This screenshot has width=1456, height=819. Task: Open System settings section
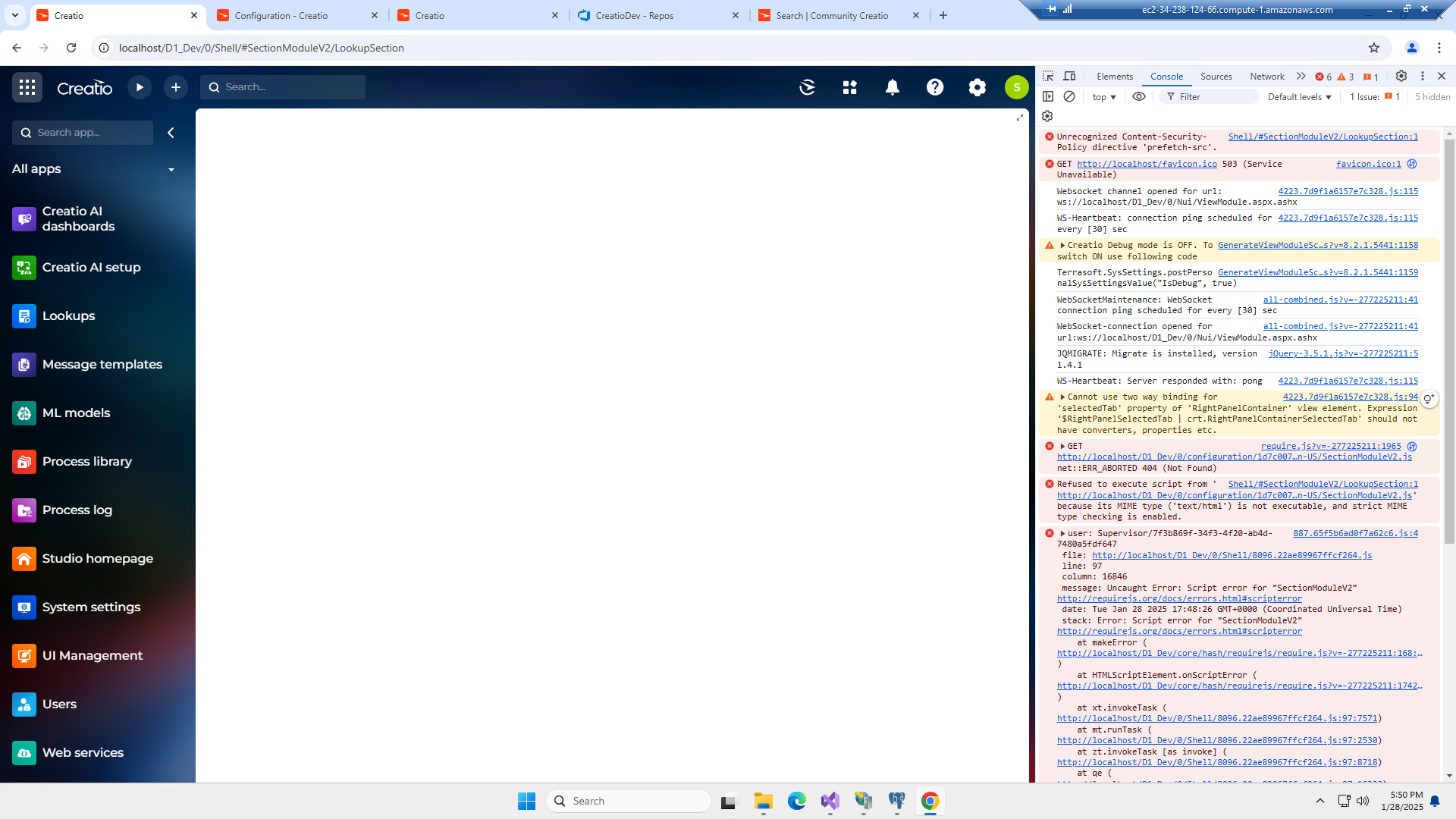(97, 607)
